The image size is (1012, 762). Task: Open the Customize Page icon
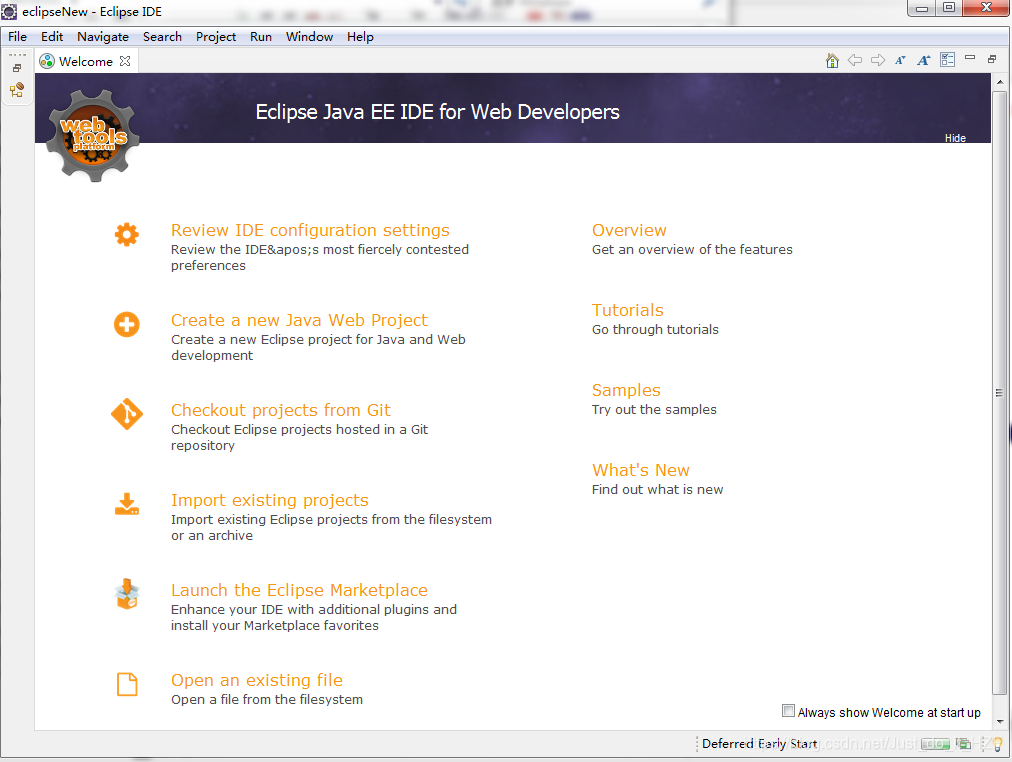(x=947, y=60)
